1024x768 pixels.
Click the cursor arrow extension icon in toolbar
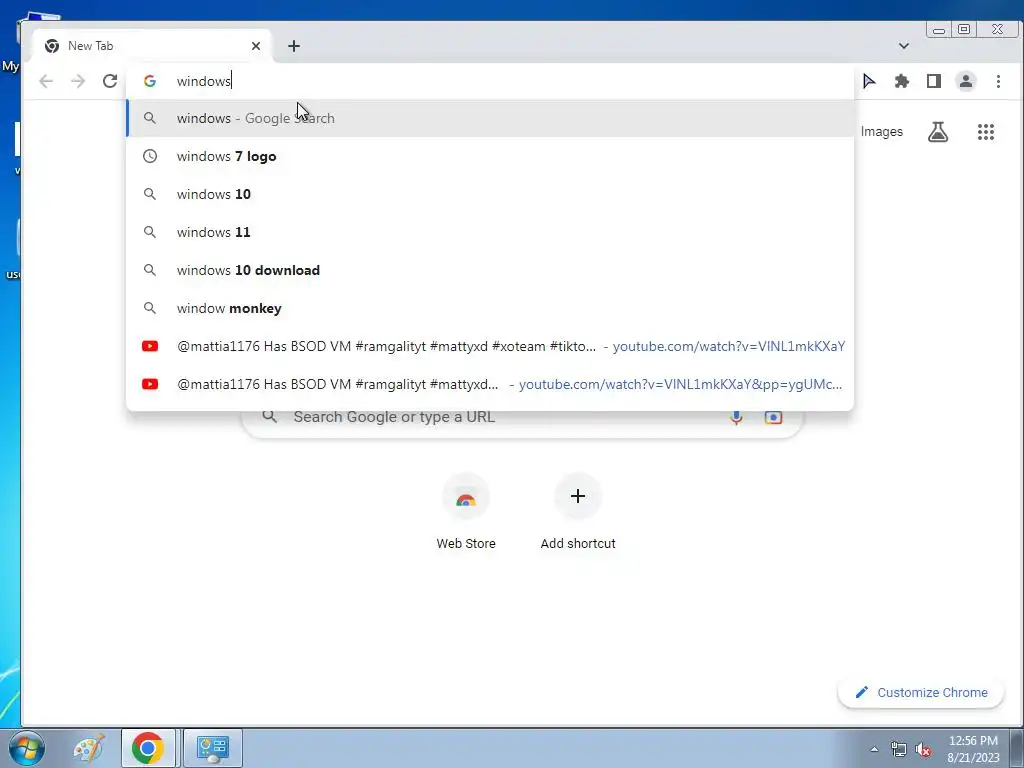coord(869,81)
